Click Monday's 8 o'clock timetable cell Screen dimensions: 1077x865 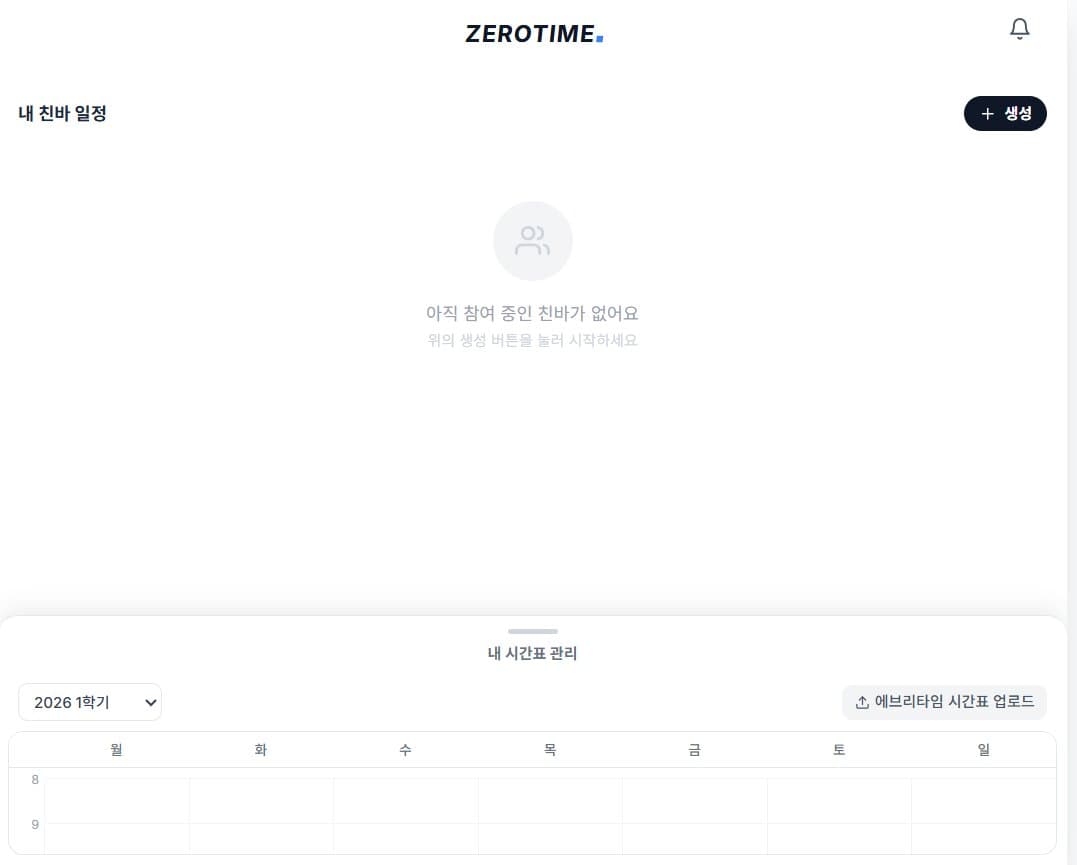(117, 800)
